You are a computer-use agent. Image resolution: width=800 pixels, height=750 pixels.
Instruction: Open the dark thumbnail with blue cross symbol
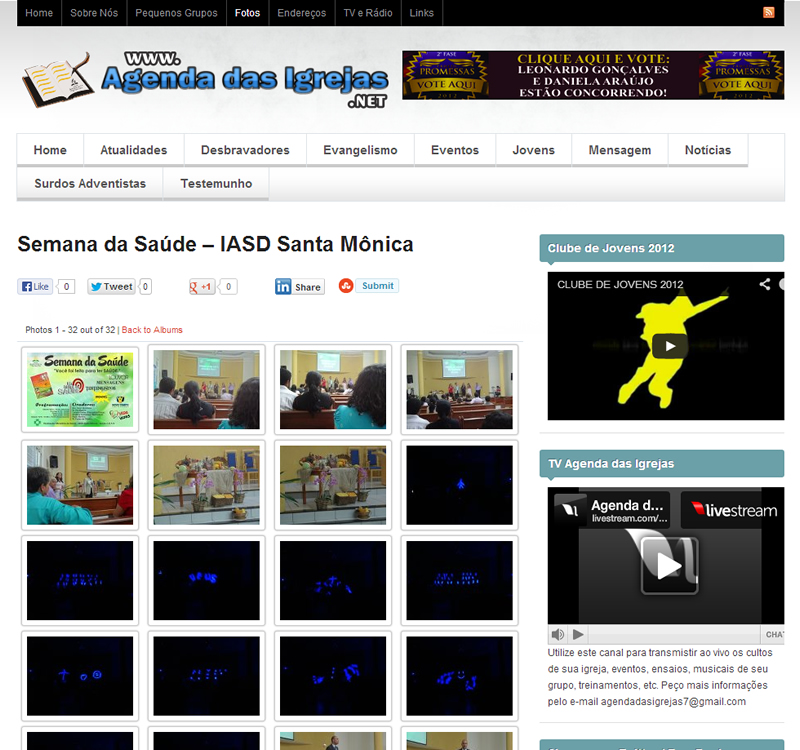(x=80, y=676)
